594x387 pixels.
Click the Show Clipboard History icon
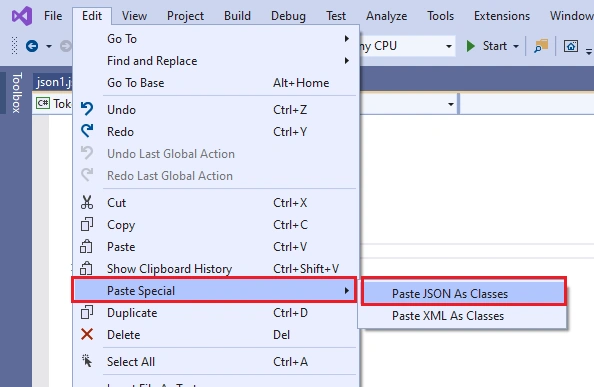coord(86,268)
